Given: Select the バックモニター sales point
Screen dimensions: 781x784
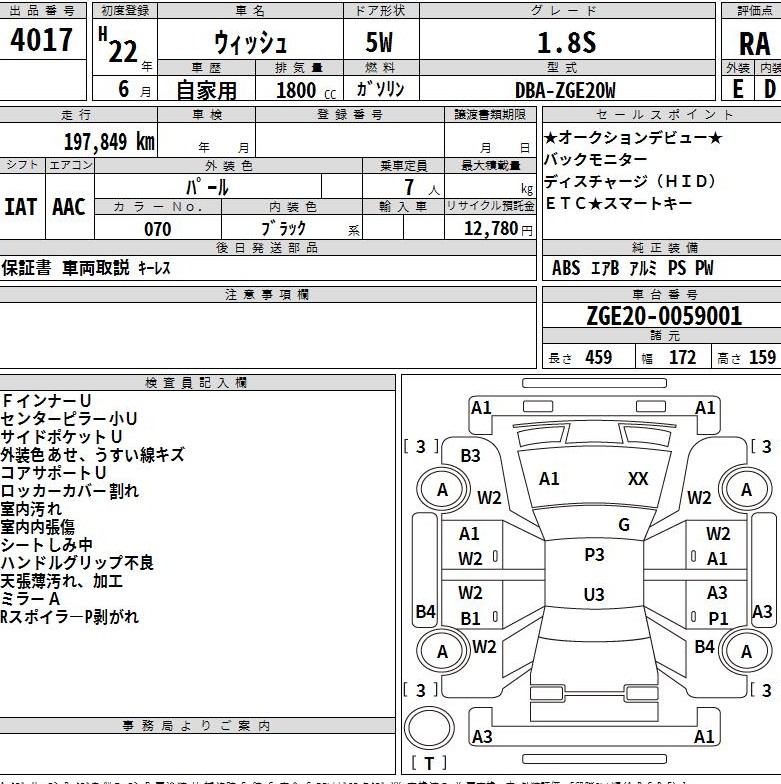Looking at the screenshot, I should point(595,160).
